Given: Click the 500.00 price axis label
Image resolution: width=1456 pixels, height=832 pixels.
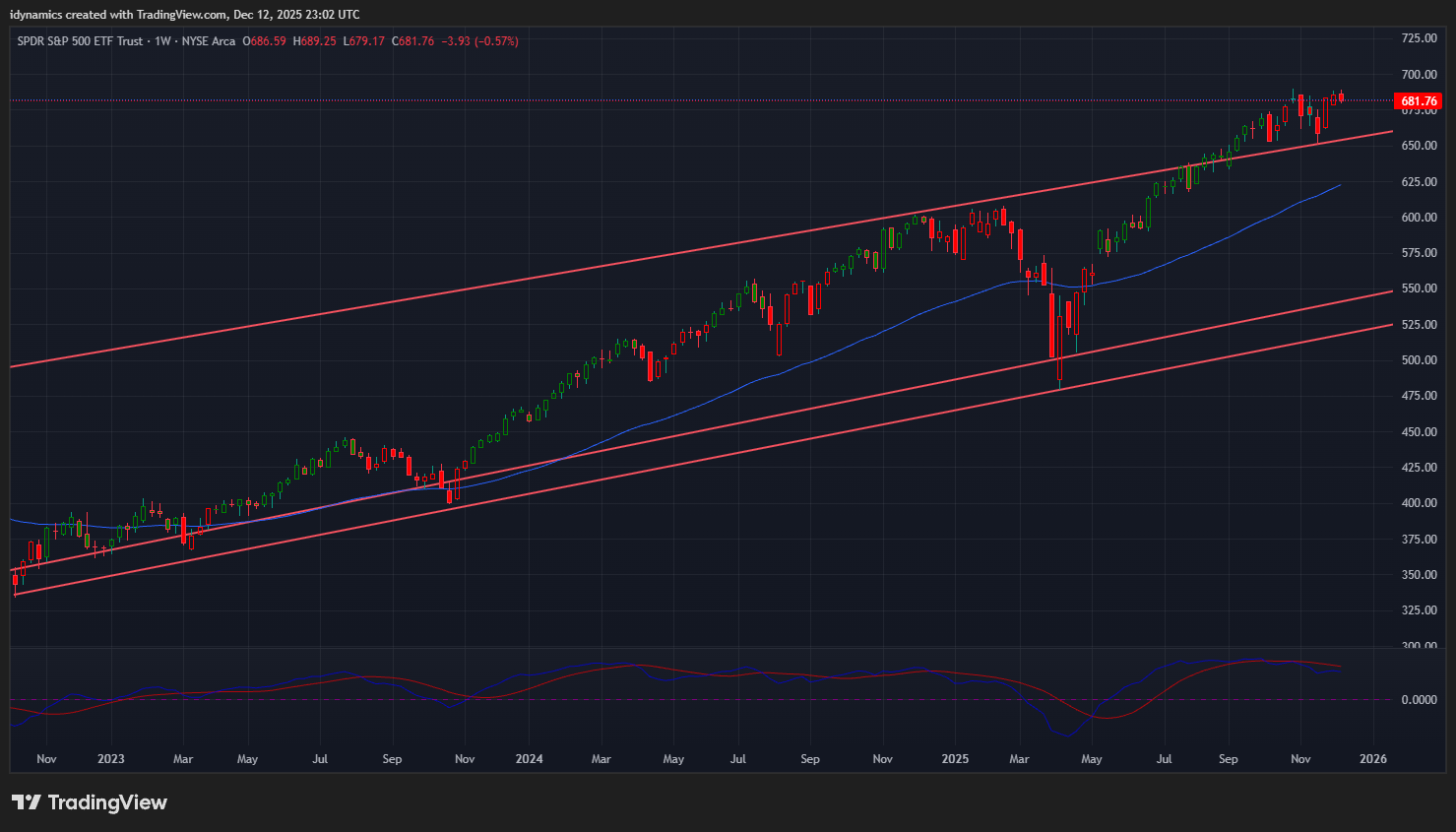Looking at the screenshot, I should 1419,360.
